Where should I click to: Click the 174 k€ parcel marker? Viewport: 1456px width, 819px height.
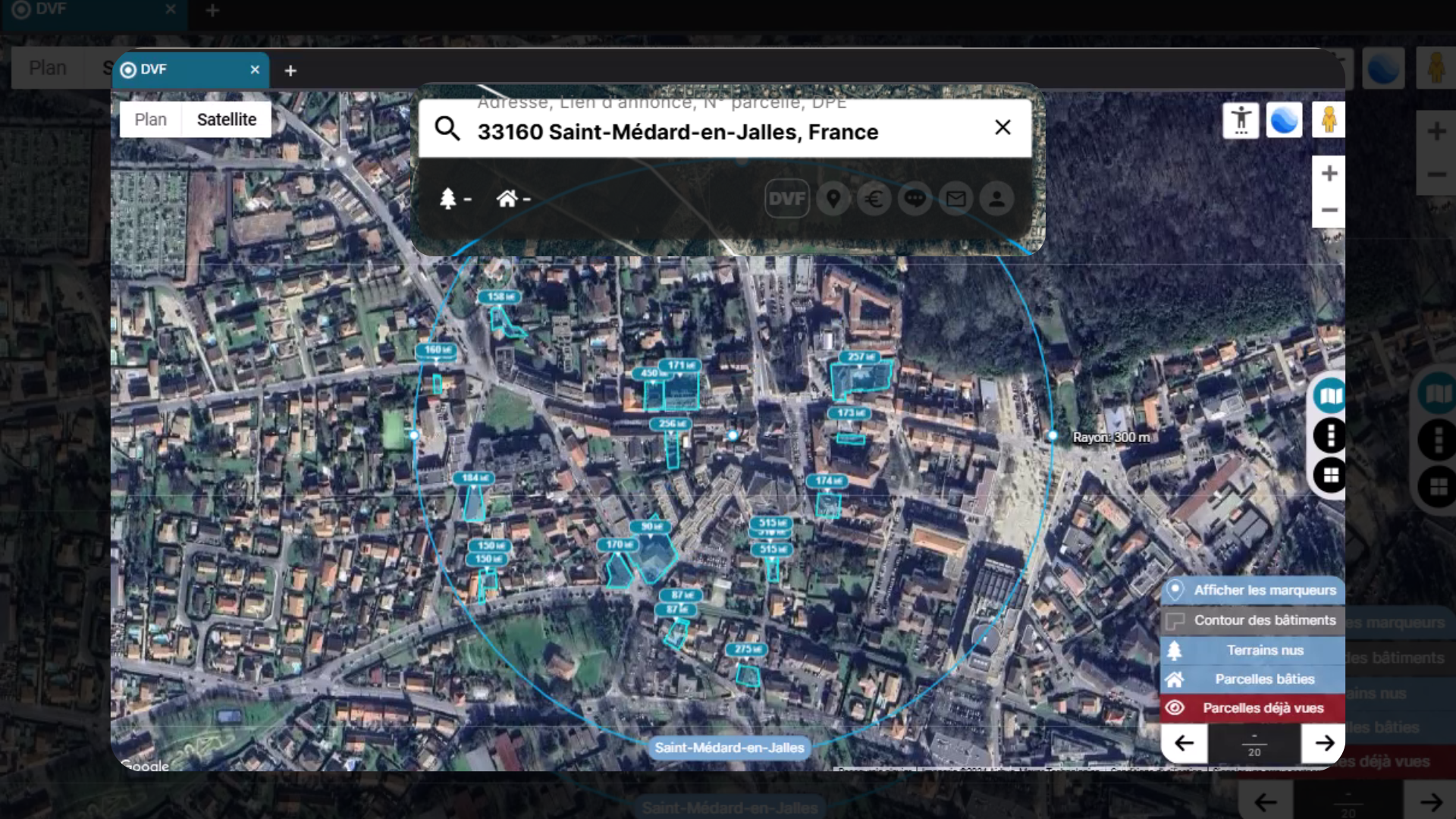[827, 481]
